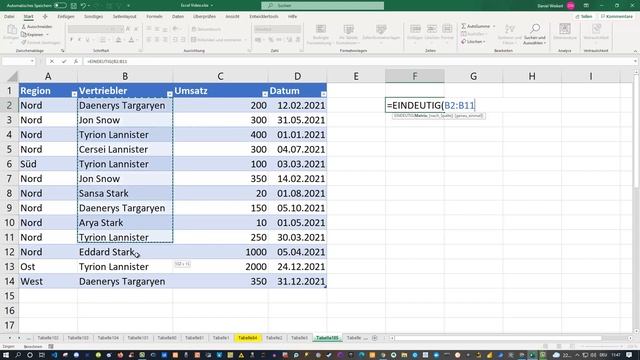This screenshot has height=360, width=640.
Task: Open the Überprüfen ribbon tab
Action: pyautogui.click(x=204, y=16)
